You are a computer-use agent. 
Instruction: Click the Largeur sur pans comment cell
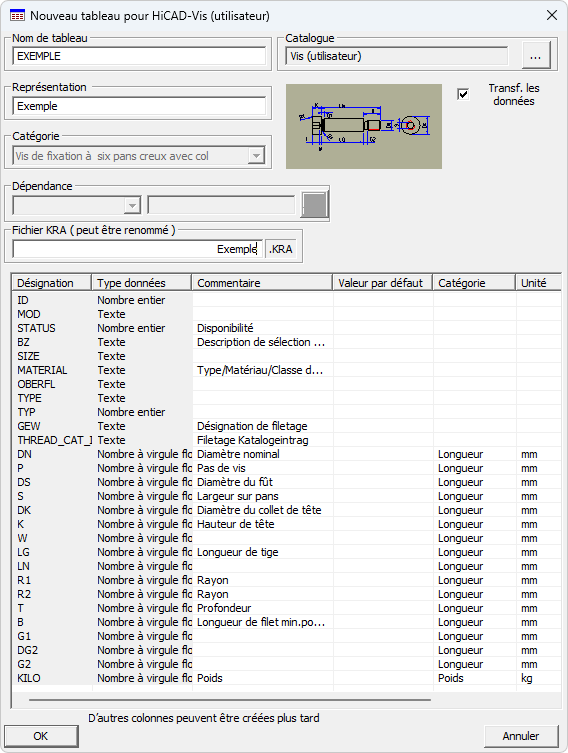tap(263, 496)
